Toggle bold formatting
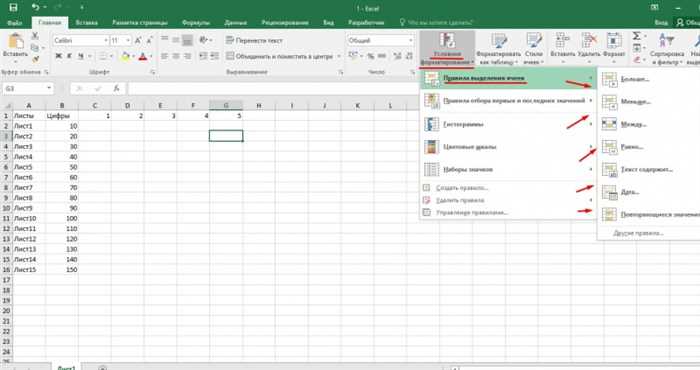 coord(58,56)
